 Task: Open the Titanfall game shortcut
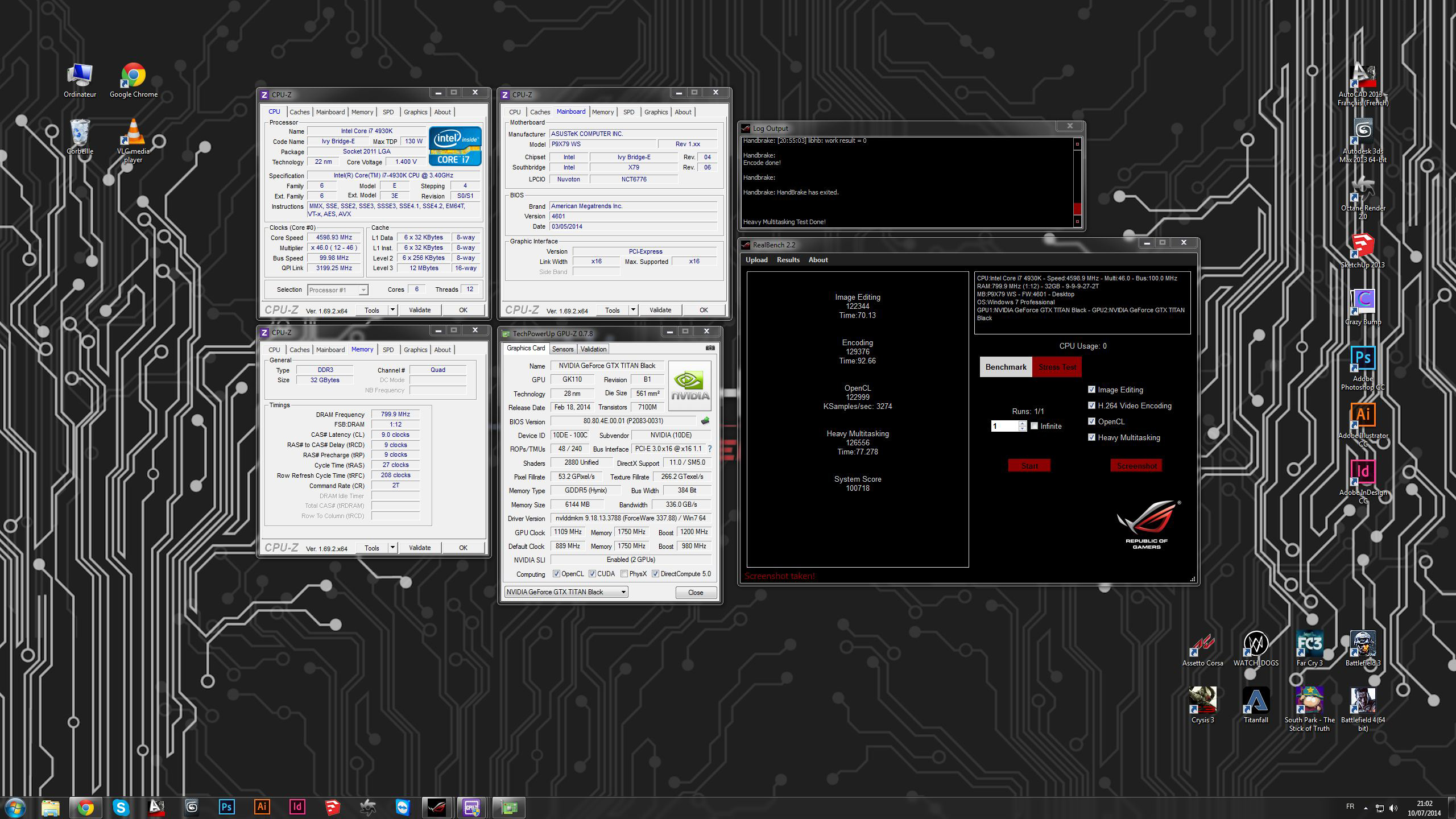(1256, 706)
